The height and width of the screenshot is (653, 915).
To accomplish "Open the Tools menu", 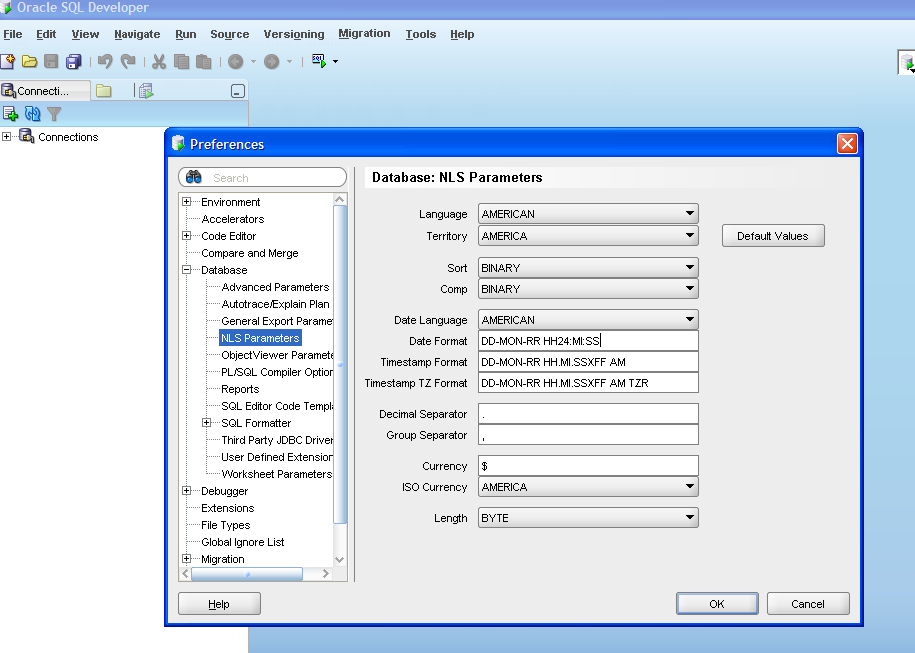I will click(x=421, y=34).
